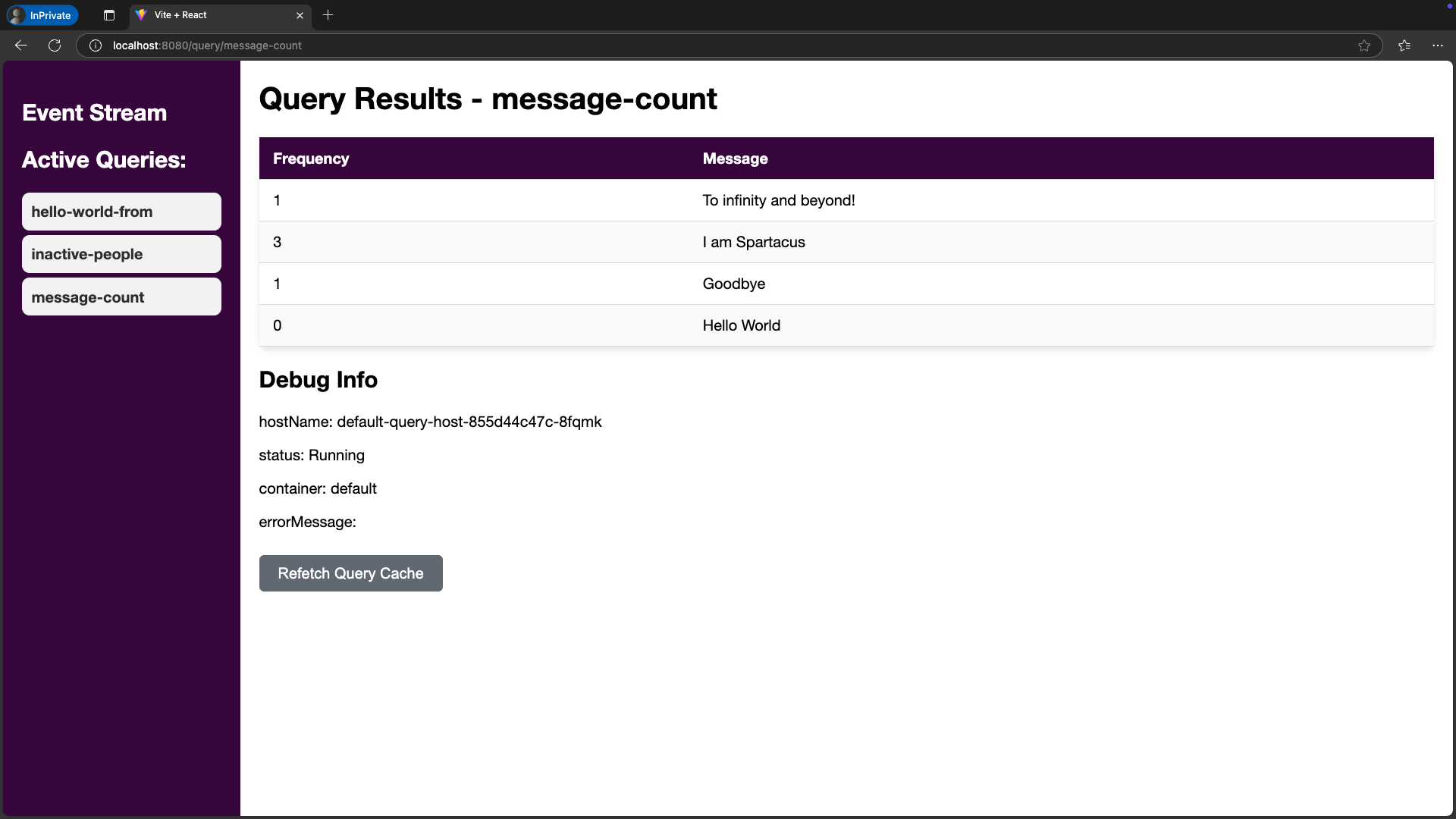Screen dimensions: 1456x819
Task: Select the hello-world-from active query
Action: pyautogui.click(x=121, y=212)
